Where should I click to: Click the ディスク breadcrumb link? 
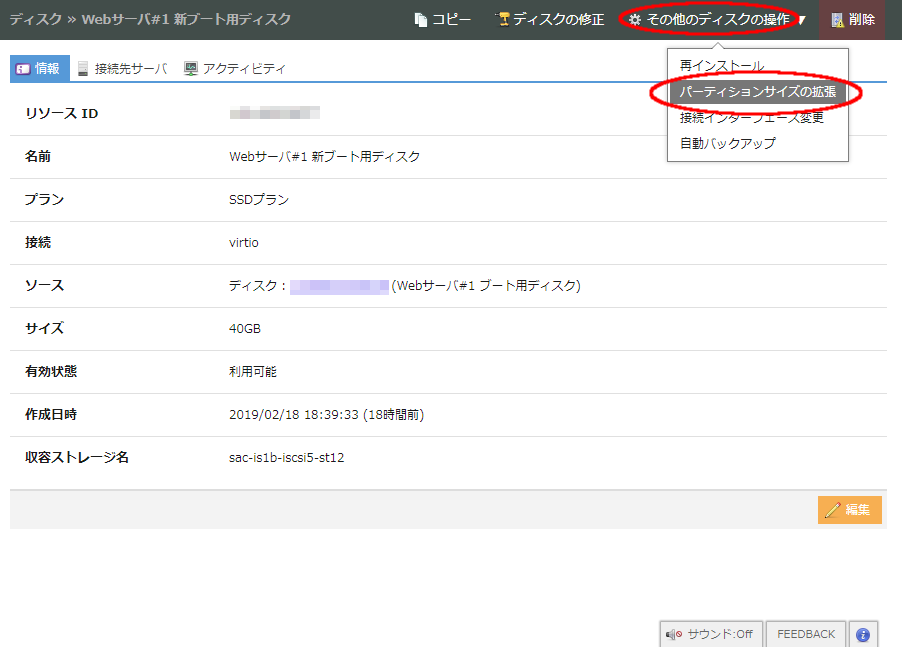click(x=35, y=19)
